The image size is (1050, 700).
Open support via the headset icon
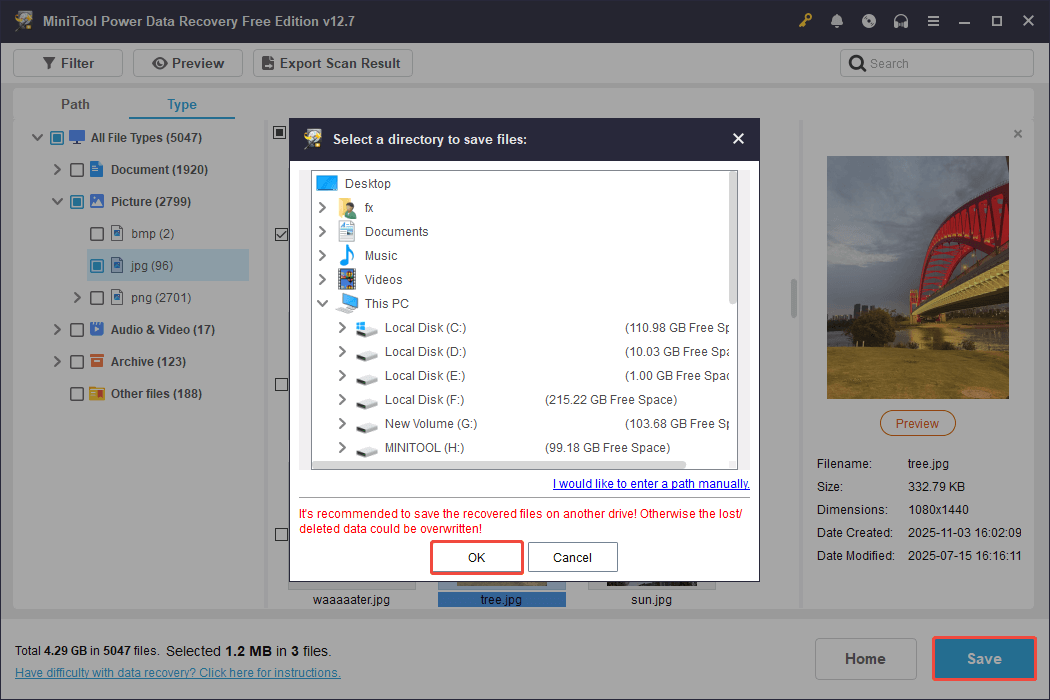tap(901, 20)
